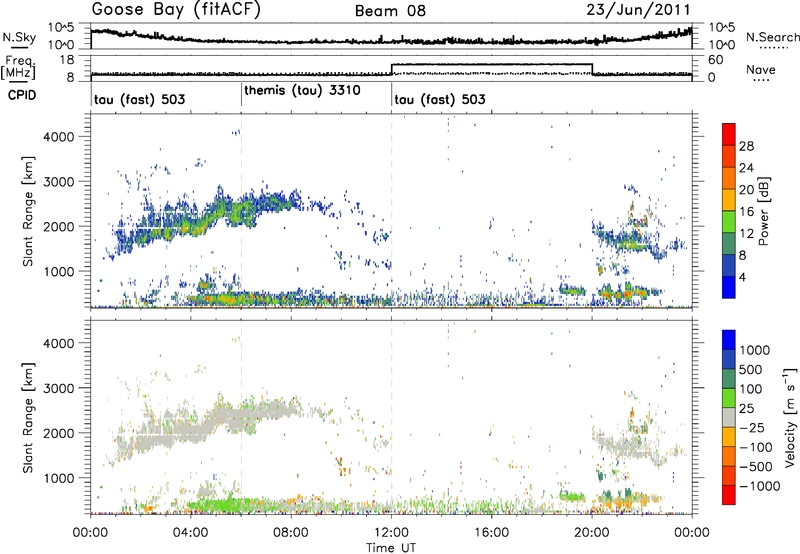The width and height of the screenshot is (800, 554).
Task: Click the 'N.Search' legend label
Action: 772,37
